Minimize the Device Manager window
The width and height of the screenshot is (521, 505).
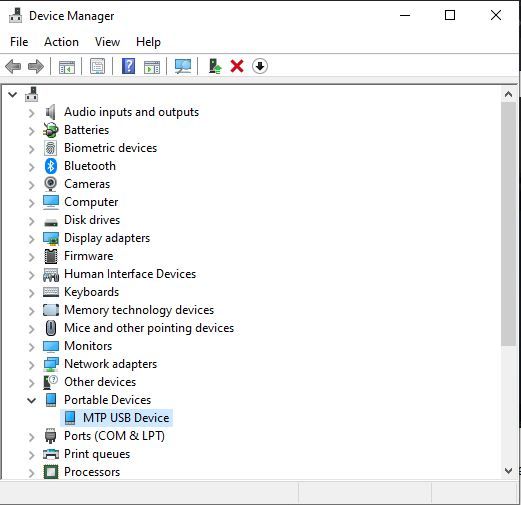click(x=405, y=15)
